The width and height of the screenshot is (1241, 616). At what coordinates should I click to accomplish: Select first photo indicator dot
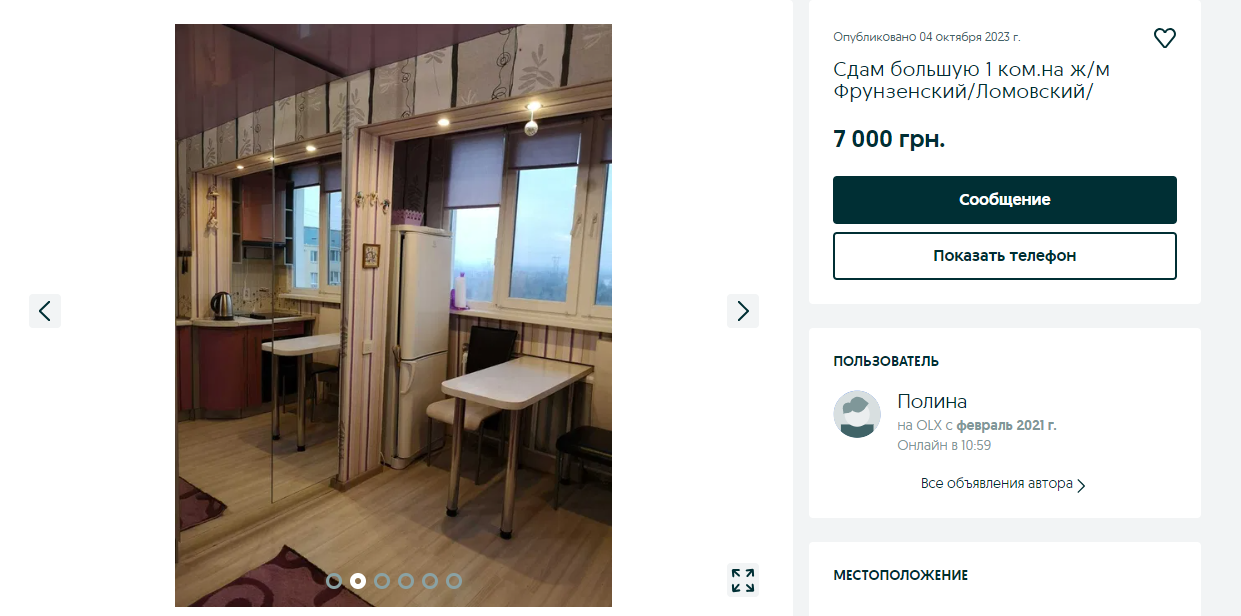pos(334,580)
